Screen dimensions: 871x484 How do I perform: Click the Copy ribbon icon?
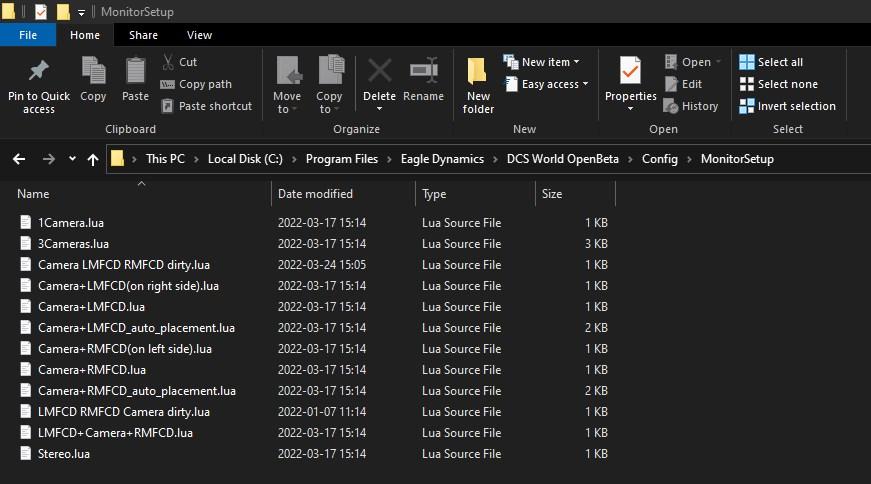point(93,71)
